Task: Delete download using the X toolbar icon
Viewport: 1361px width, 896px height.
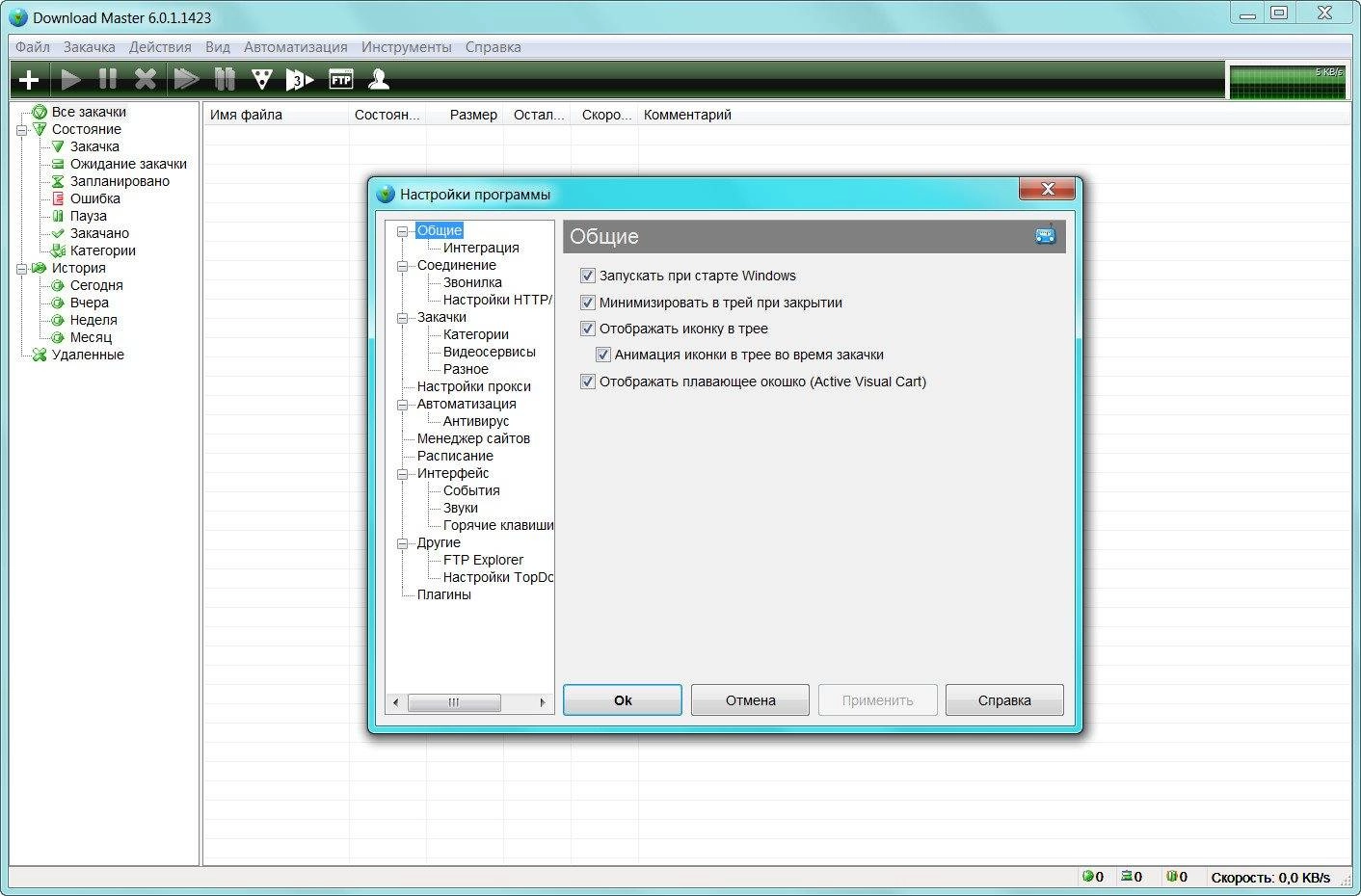Action: click(146, 80)
